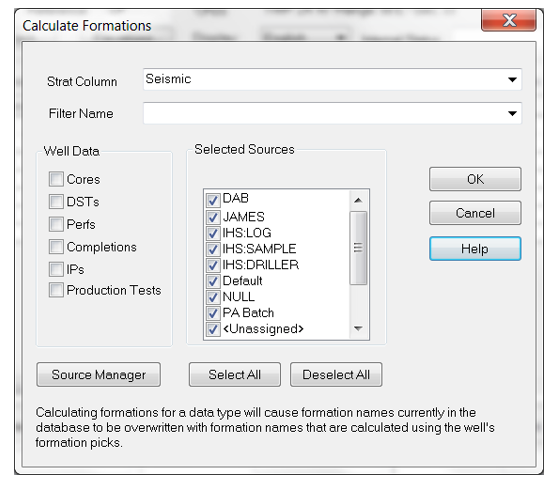Confirm with the OK button
Viewport: 556px width, 481px height.
click(x=475, y=179)
